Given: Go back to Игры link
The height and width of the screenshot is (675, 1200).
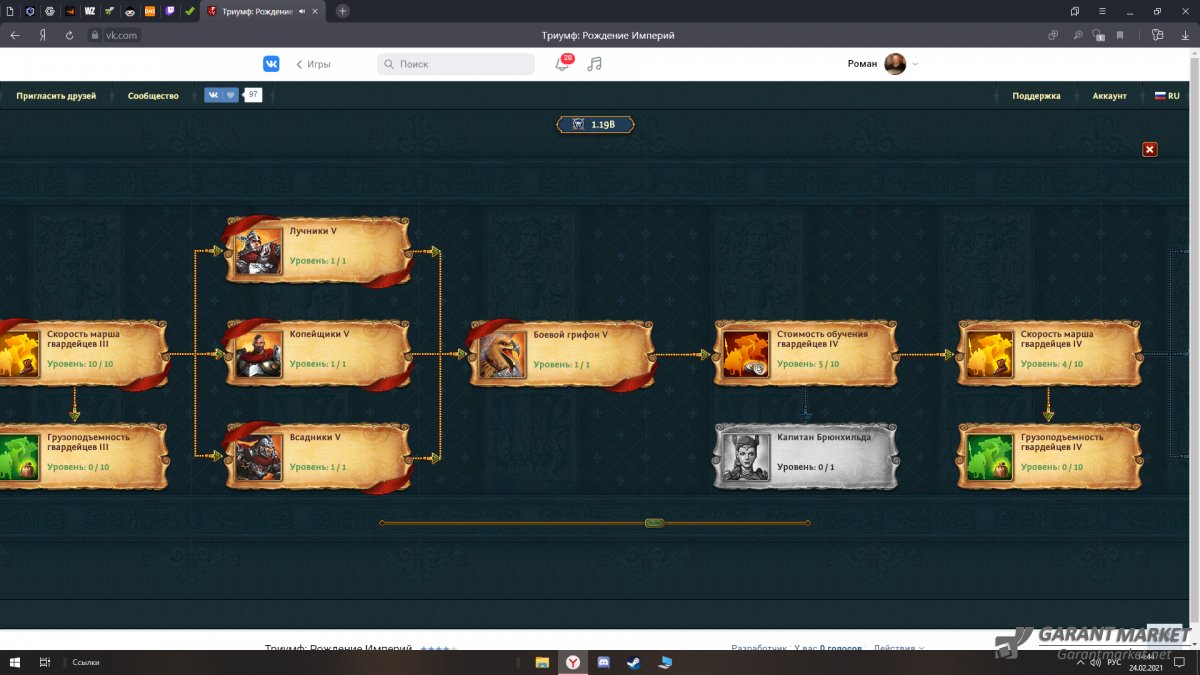Looking at the screenshot, I should [x=313, y=64].
